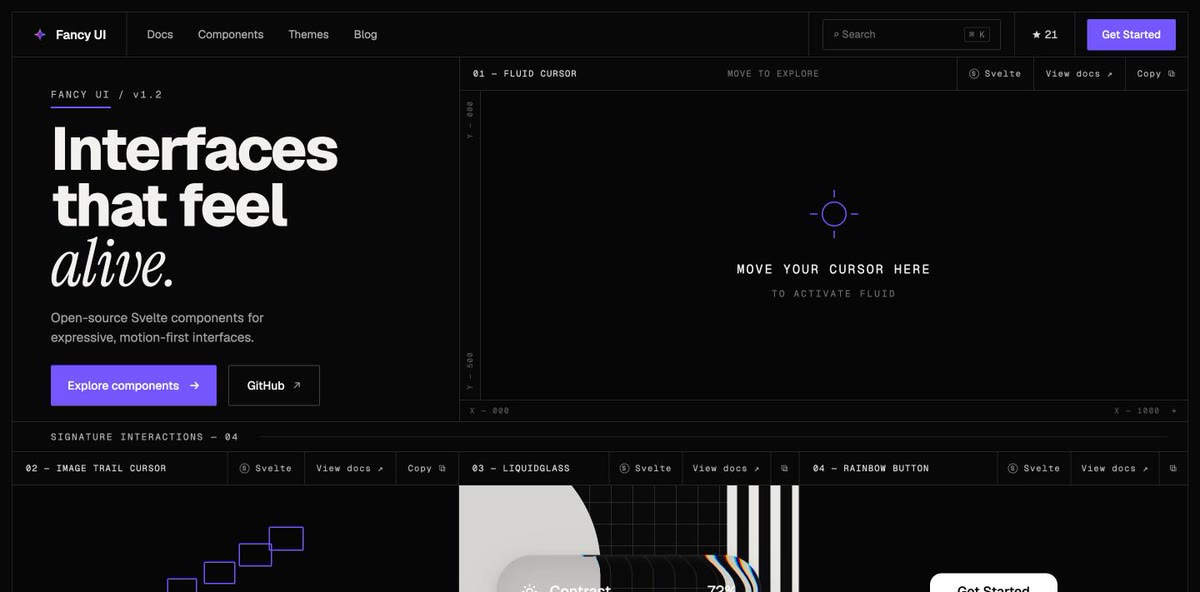Copy the Rainbow Button component code
This screenshot has width=1200, height=592.
click(x=1174, y=468)
